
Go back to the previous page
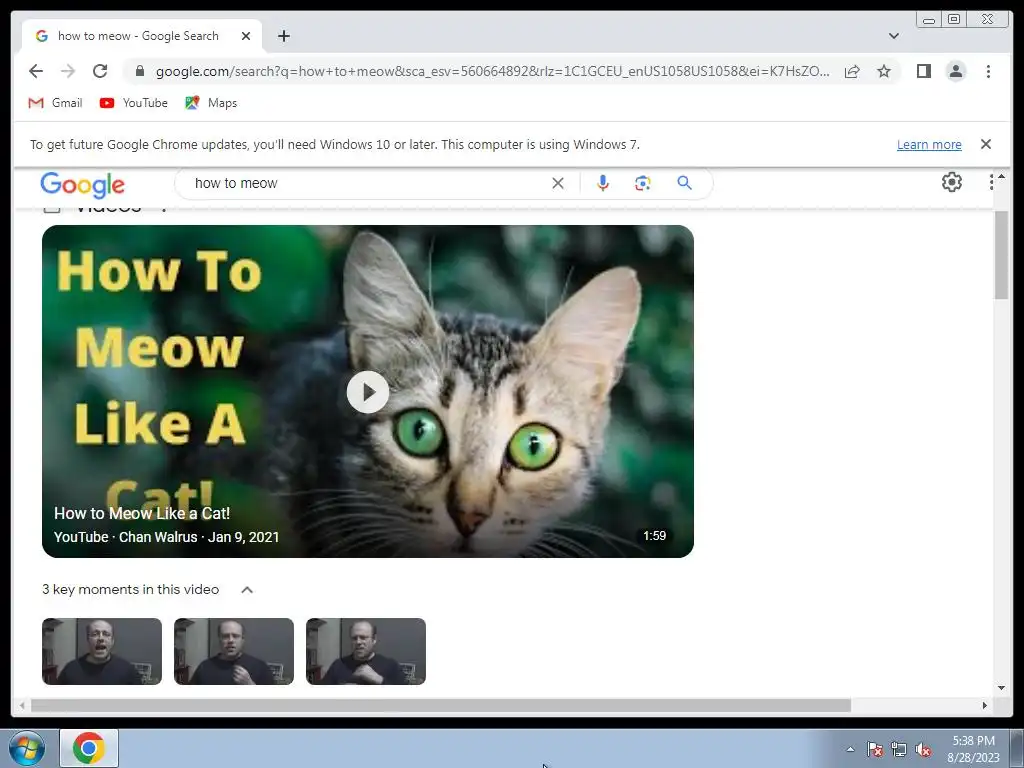pyautogui.click(x=36, y=71)
